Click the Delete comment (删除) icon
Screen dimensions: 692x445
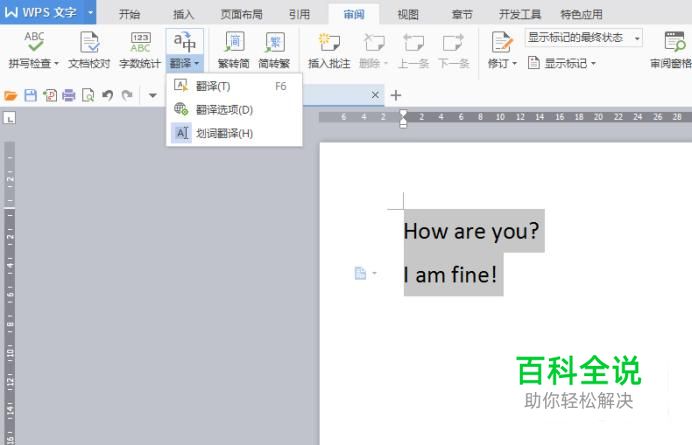[374, 42]
